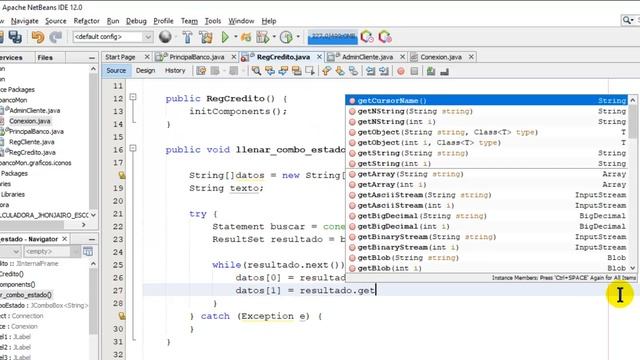Find next occurrence icon
The image size is (640, 360).
click(283, 71)
